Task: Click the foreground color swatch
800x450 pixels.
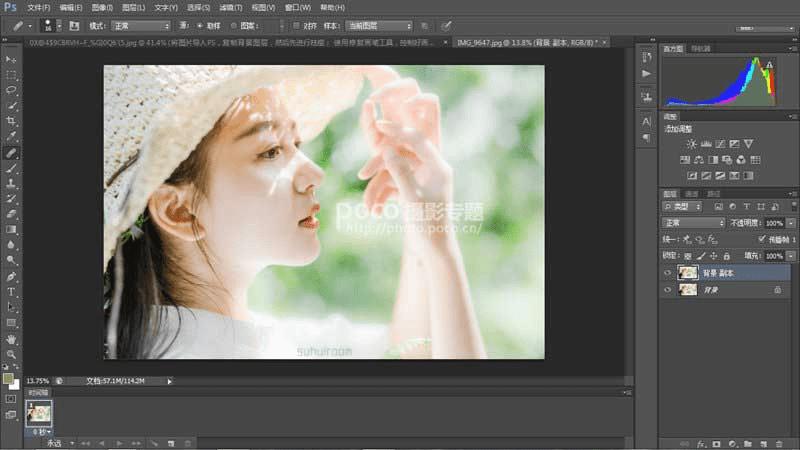Action: pyautogui.click(x=8, y=379)
